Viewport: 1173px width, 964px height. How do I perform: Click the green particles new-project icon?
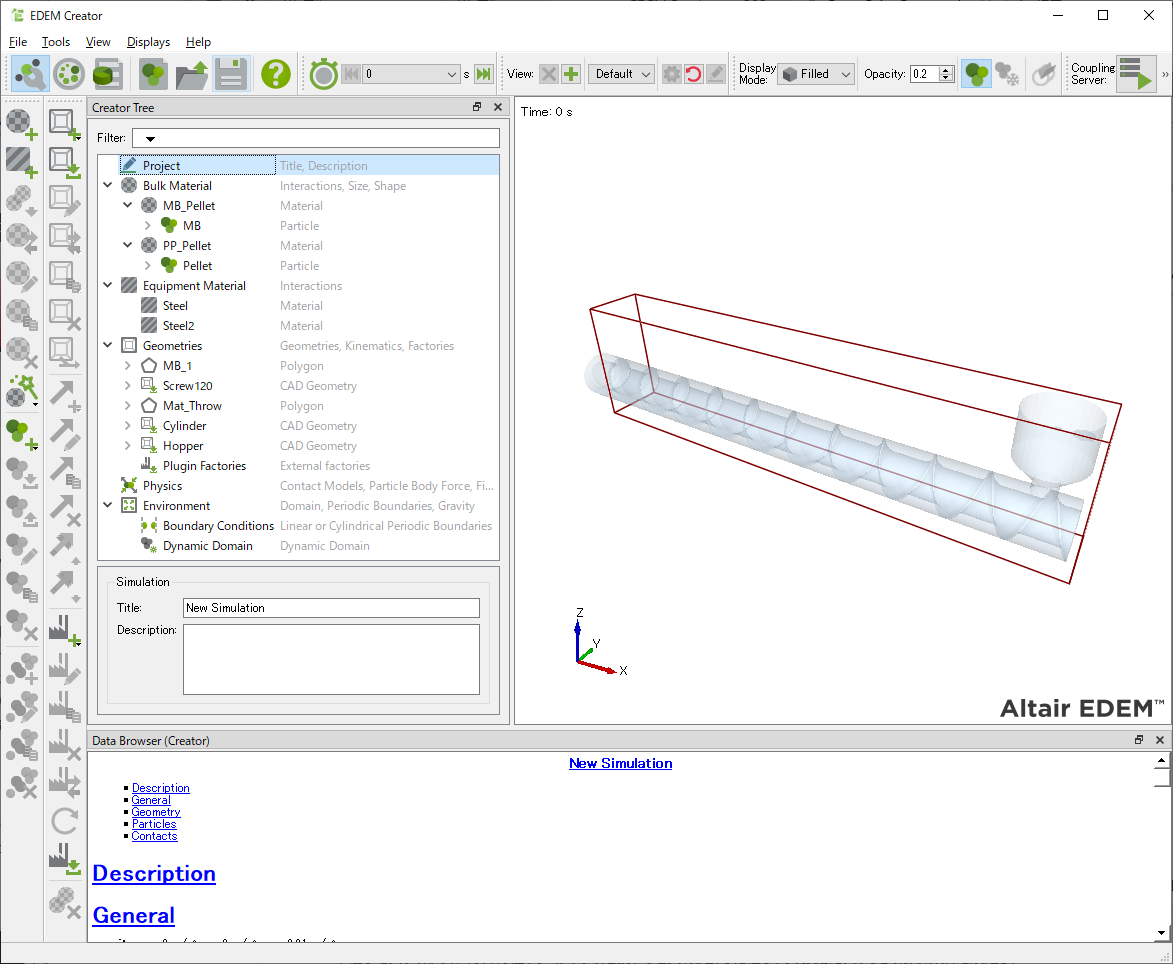pyautogui.click(x=153, y=74)
